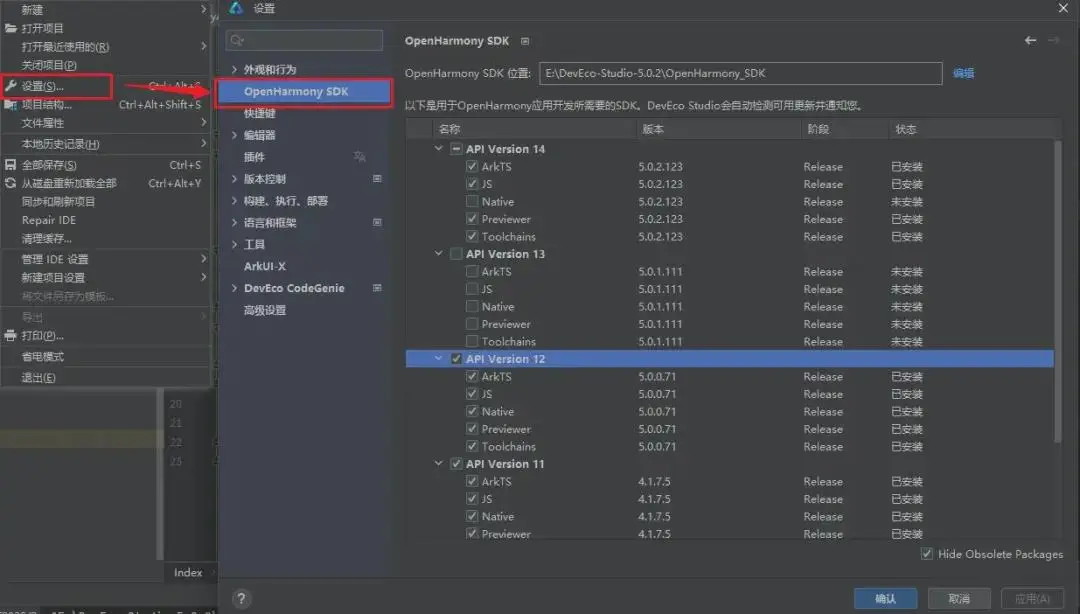Click the 名称 column header
The height and width of the screenshot is (614, 1080).
pyautogui.click(x=450, y=129)
